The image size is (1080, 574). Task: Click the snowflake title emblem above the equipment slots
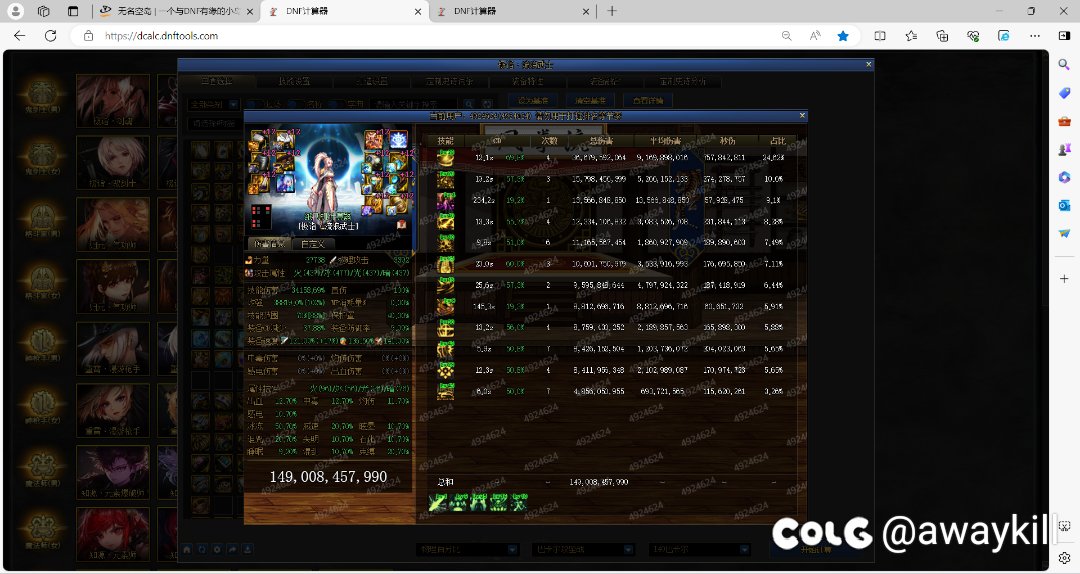[x=399, y=140]
